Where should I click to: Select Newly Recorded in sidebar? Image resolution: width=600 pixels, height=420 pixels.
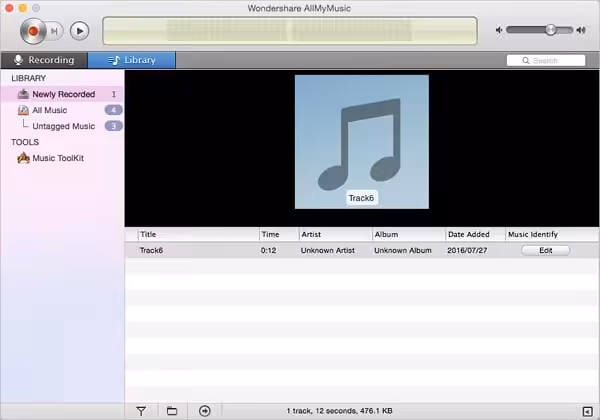coord(63,94)
